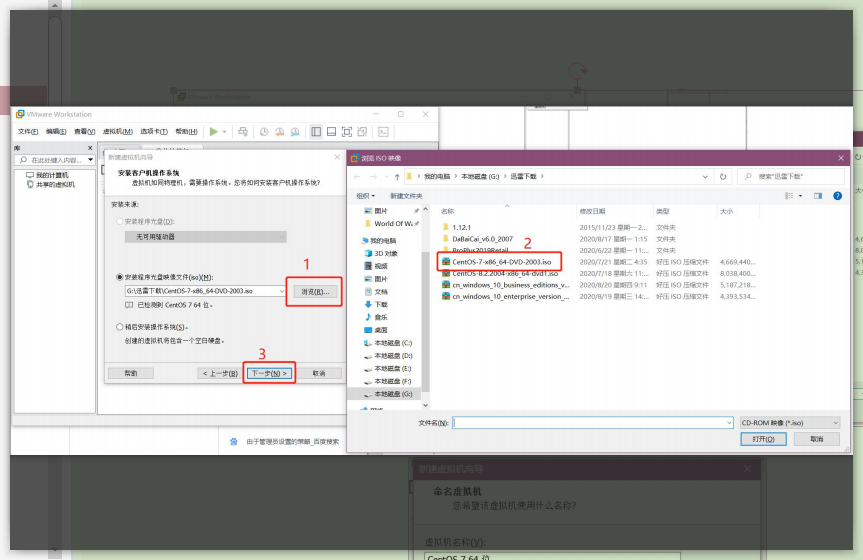This screenshot has height=560, width=863.
Task: Navigate back in the ISO browse dialog
Action: pos(357,177)
